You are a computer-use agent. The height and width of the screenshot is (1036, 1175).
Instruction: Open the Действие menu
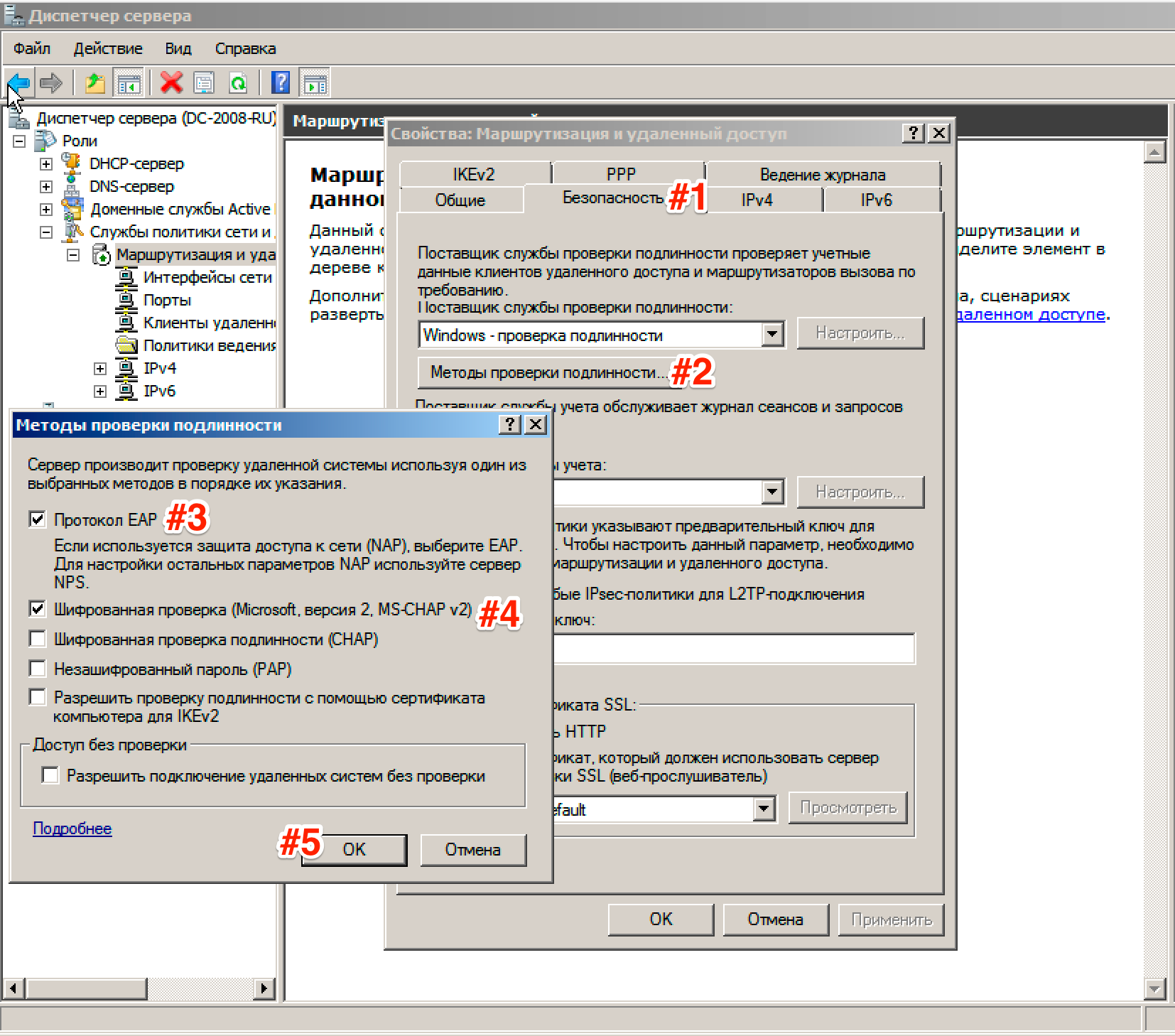tap(108, 48)
